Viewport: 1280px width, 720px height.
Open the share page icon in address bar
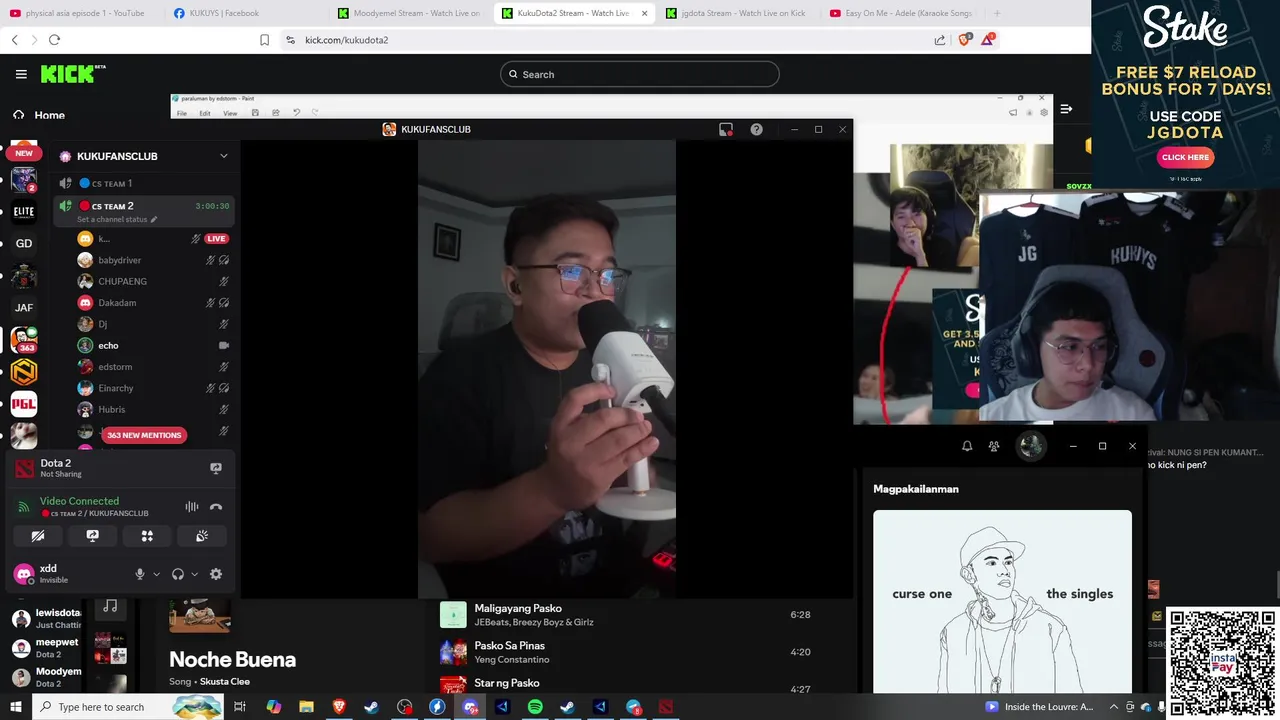tap(940, 40)
